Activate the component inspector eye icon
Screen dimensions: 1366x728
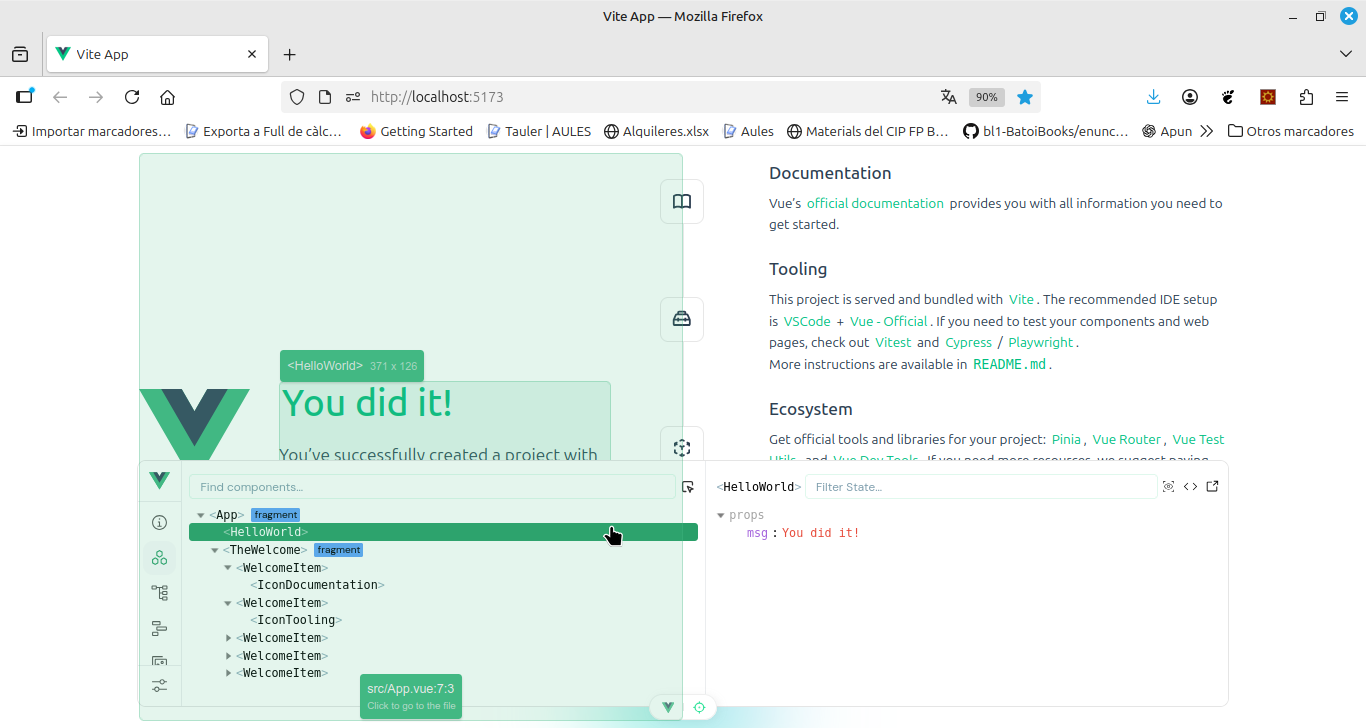pyautogui.click(x=1169, y=486)
